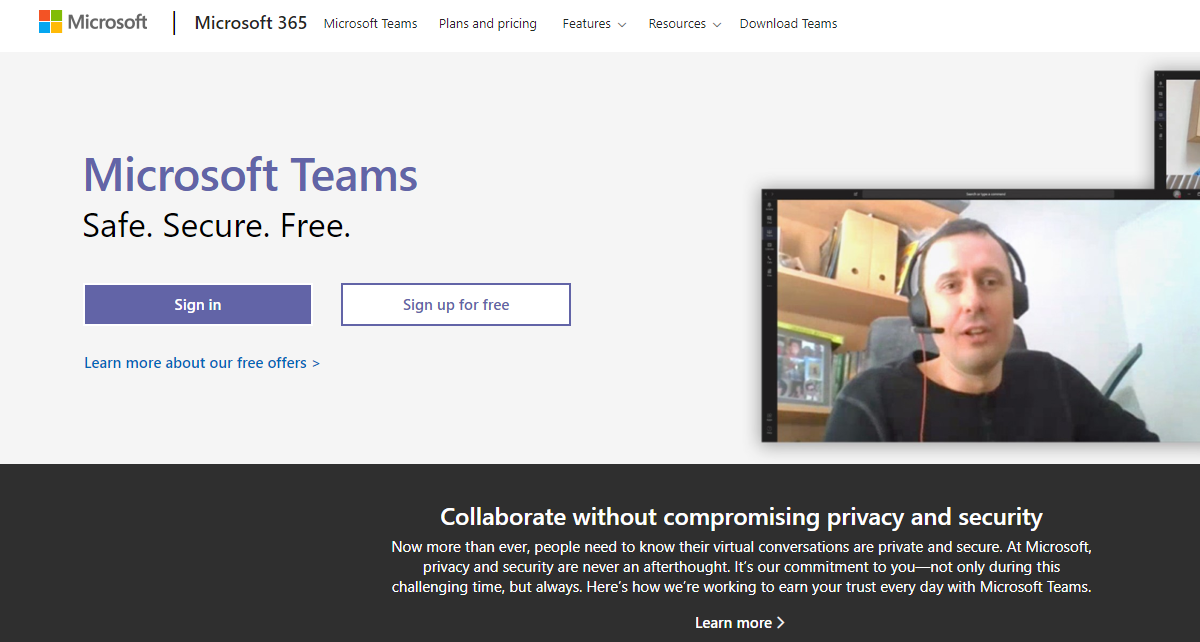
Task: Open the Microsoft Teams nav item
Action: pos(371,23)
